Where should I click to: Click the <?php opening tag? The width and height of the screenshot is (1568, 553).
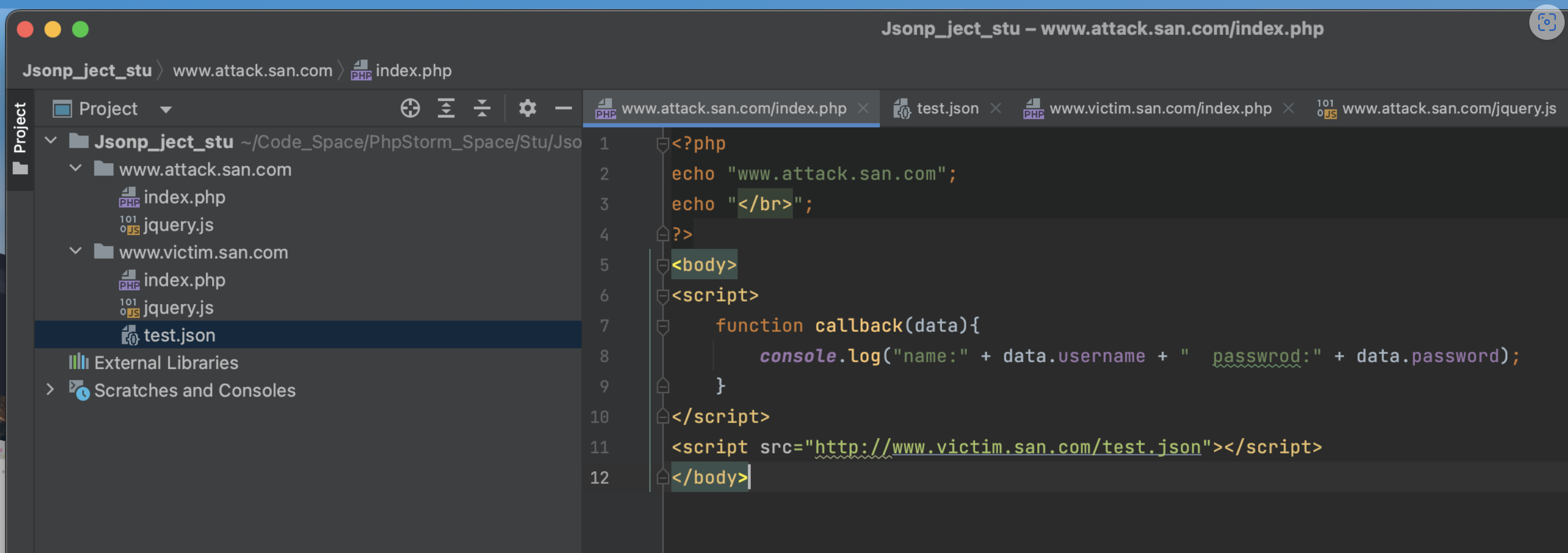pos(699,144)
